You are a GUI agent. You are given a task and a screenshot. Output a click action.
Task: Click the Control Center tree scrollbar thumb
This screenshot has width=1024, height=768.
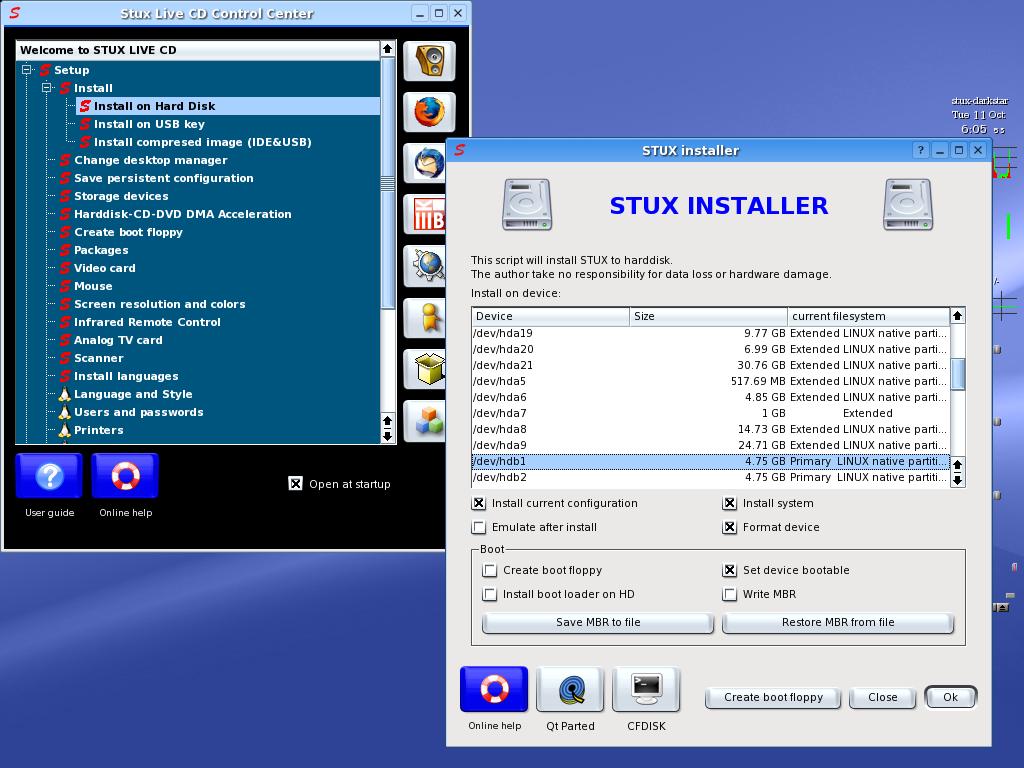click(x=387, y=184)
